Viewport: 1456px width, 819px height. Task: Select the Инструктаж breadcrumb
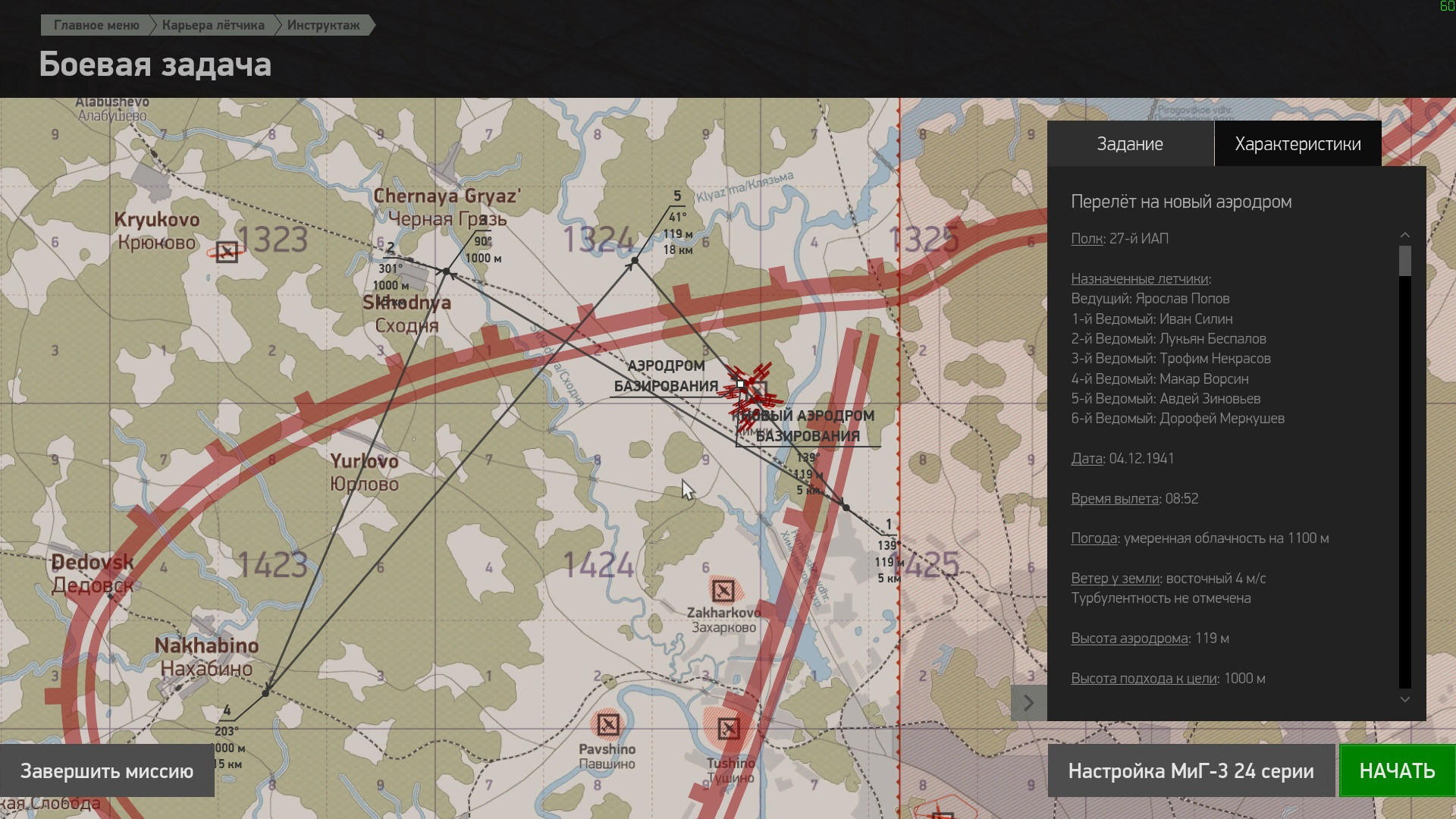coord(324,25)
